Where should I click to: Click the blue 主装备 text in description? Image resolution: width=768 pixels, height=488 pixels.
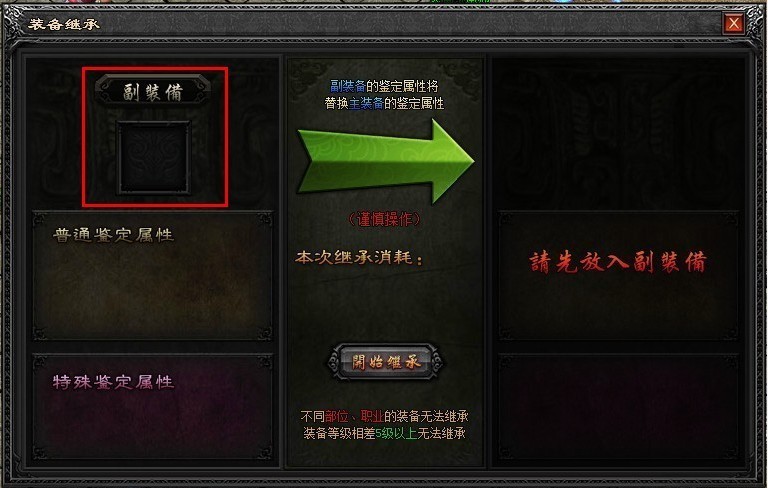[366, 103]
